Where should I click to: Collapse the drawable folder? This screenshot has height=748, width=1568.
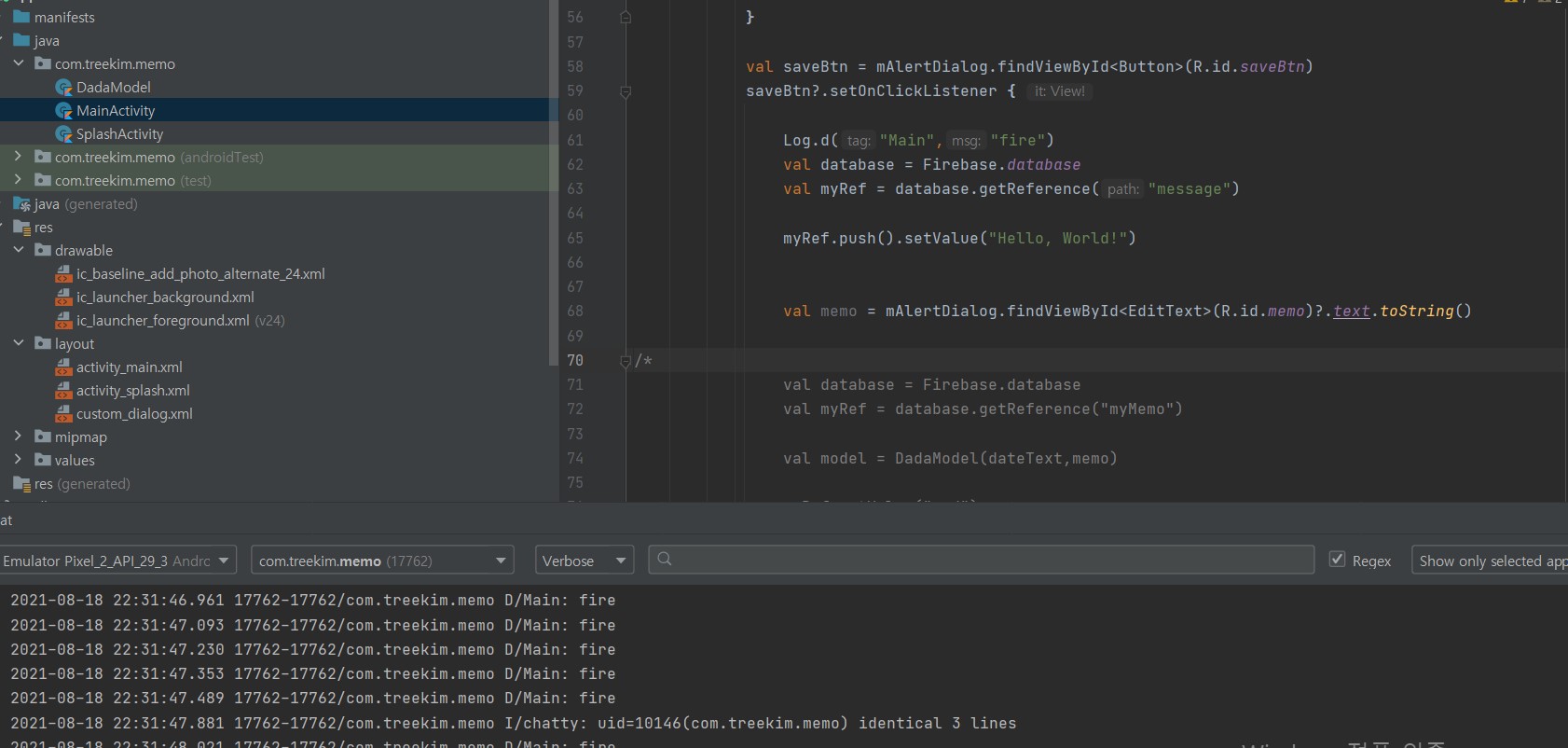pyautogui.click(x=19, y=250)
